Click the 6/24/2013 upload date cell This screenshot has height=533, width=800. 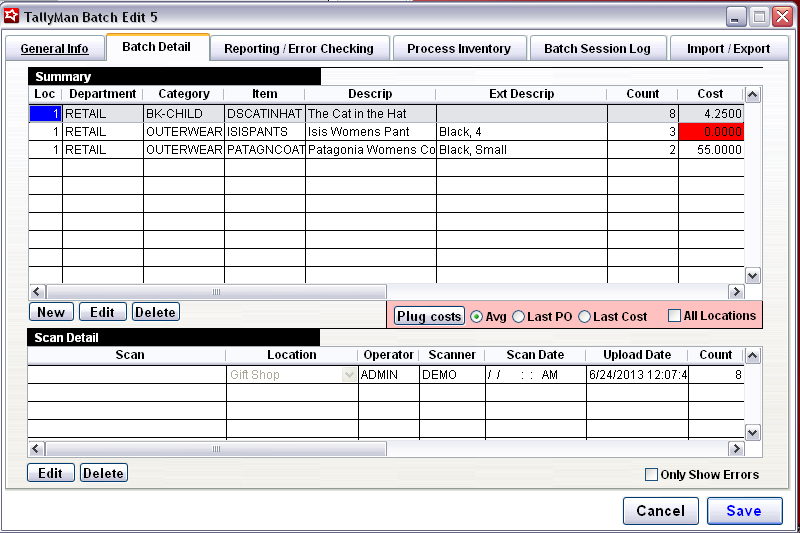tap(637, 375)
